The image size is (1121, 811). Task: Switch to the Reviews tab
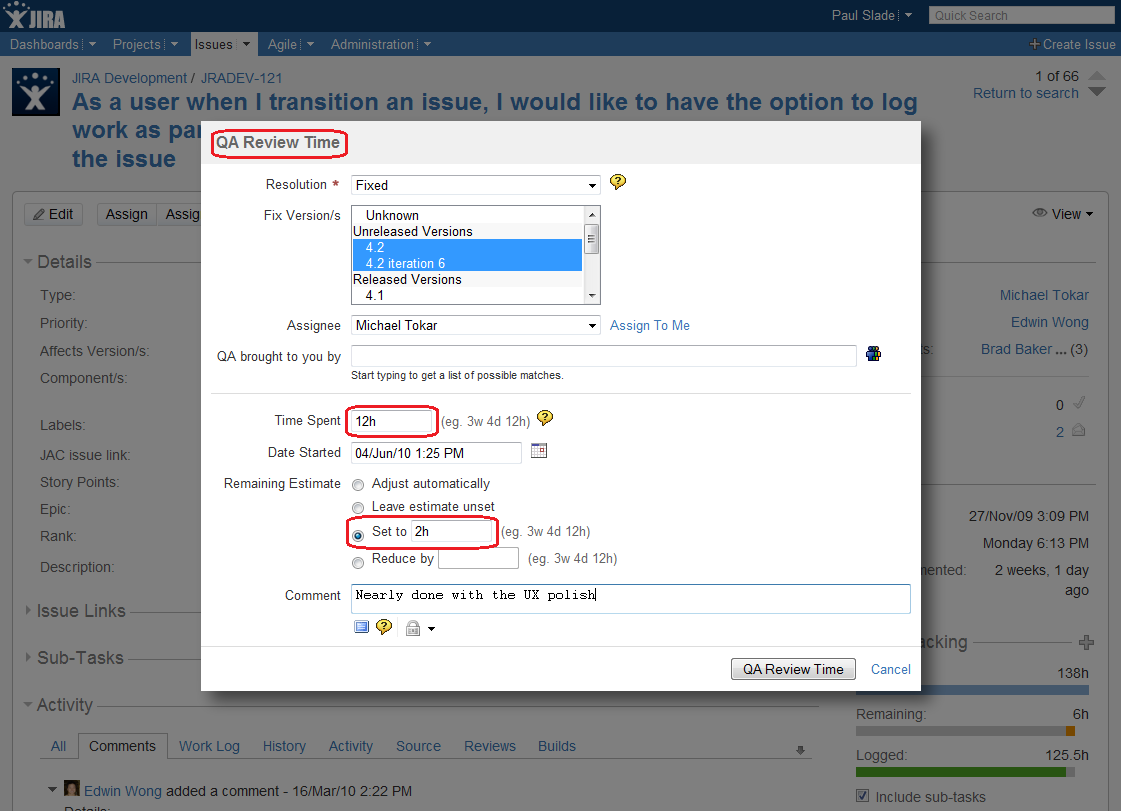click(490, 746)
